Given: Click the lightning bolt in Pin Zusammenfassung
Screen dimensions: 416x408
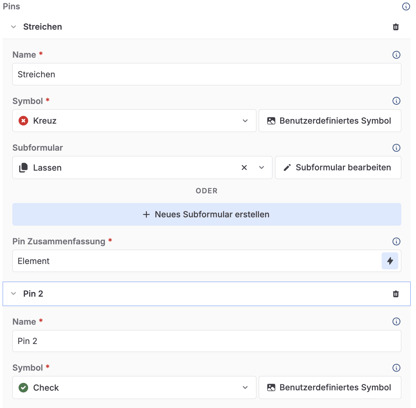Looking at the screenshot, I should [x=390, y=261].
